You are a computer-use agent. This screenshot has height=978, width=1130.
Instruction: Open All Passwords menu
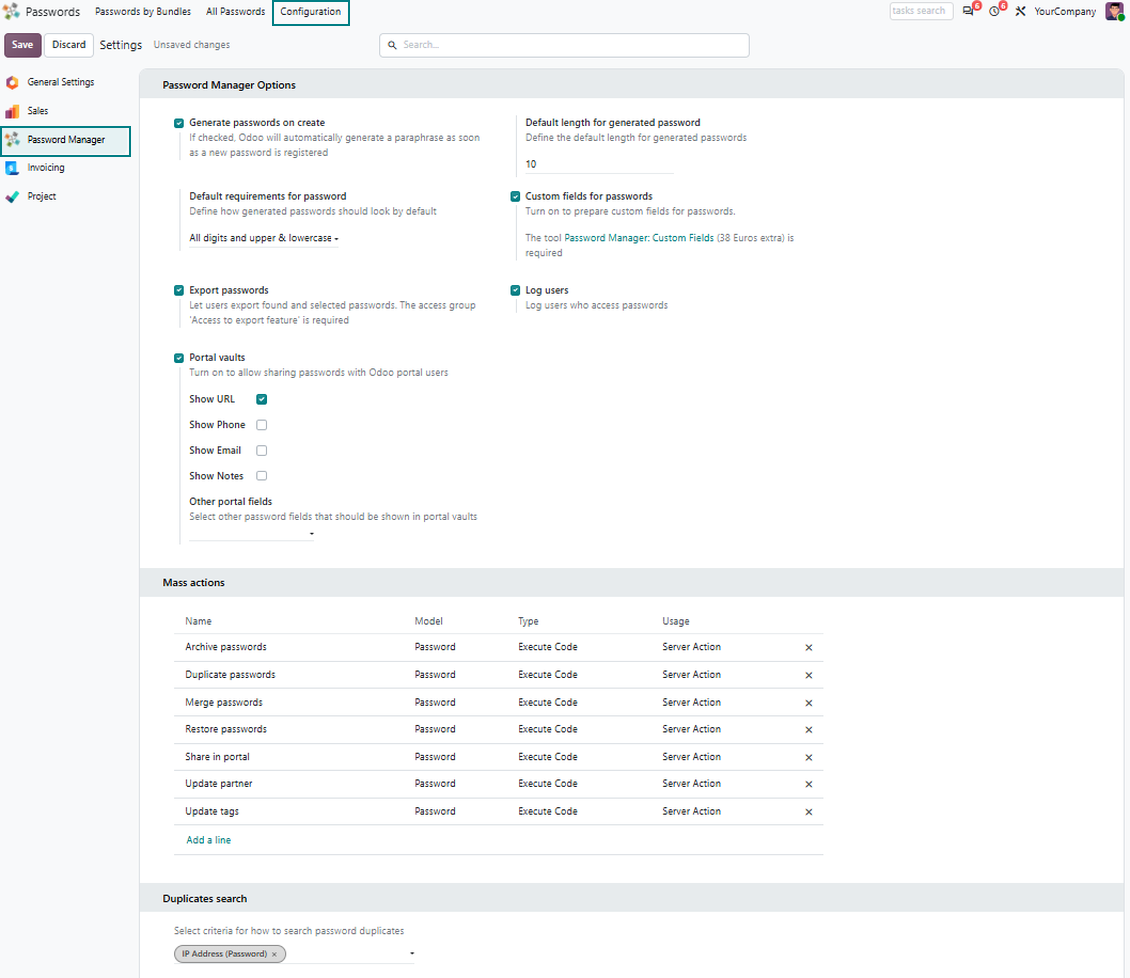tap(236, 12)
